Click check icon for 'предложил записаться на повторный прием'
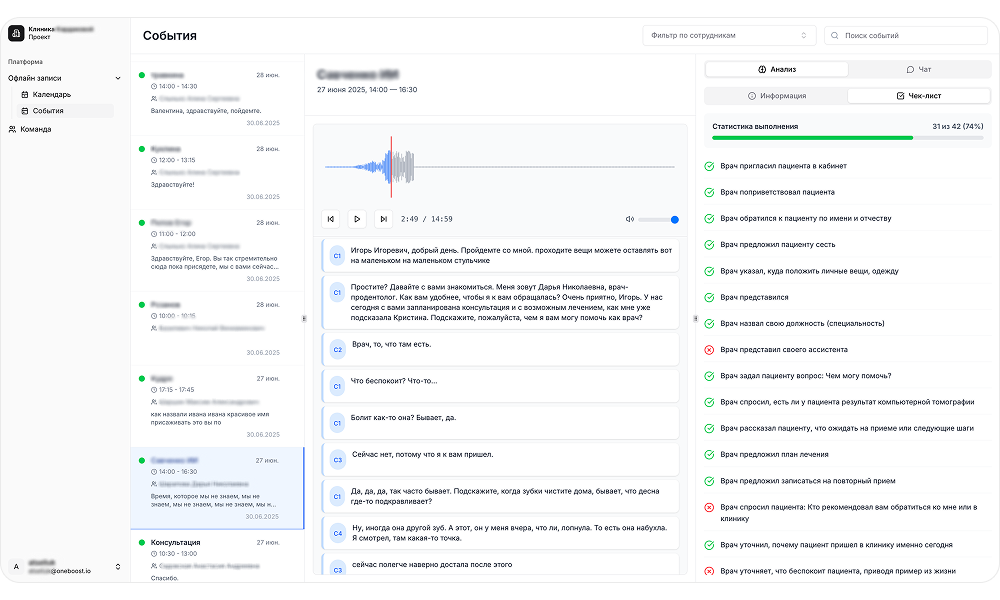The height and width of the screenshot is (600, 1000). coord(709,481)
